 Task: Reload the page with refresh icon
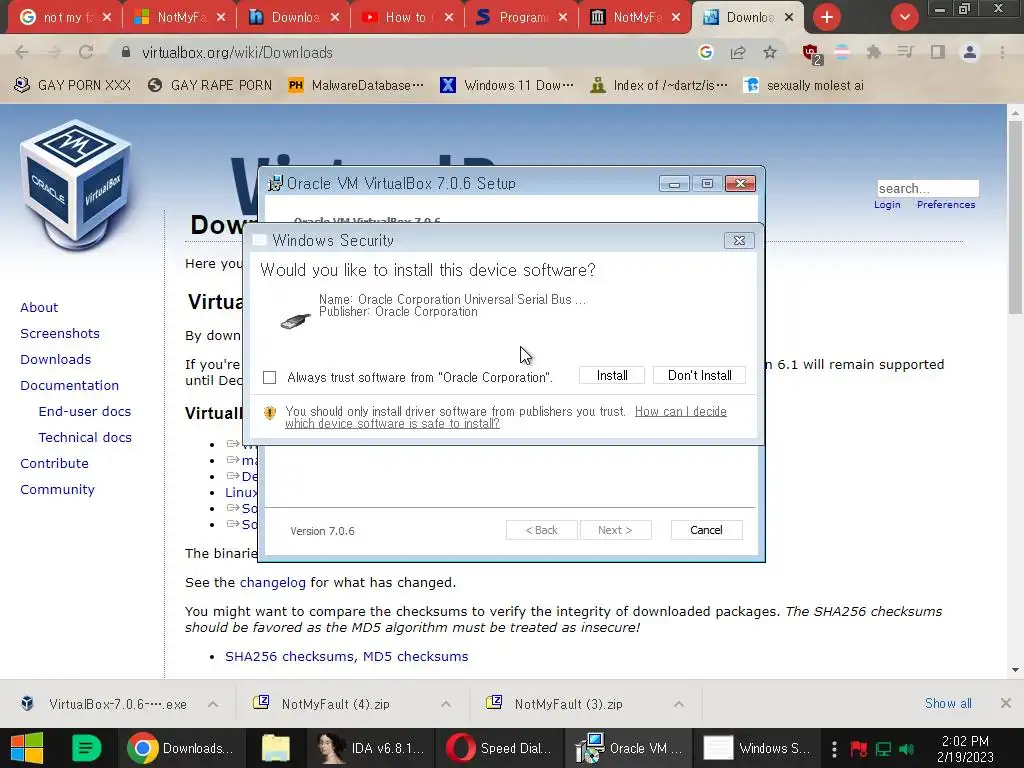[x=86, y=53]
